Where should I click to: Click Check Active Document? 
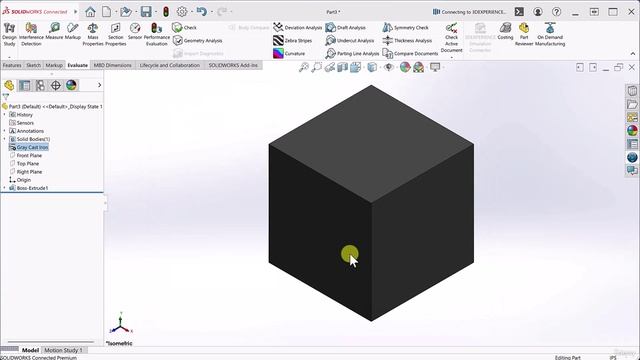pyautogui.click(x=451, y=38)
